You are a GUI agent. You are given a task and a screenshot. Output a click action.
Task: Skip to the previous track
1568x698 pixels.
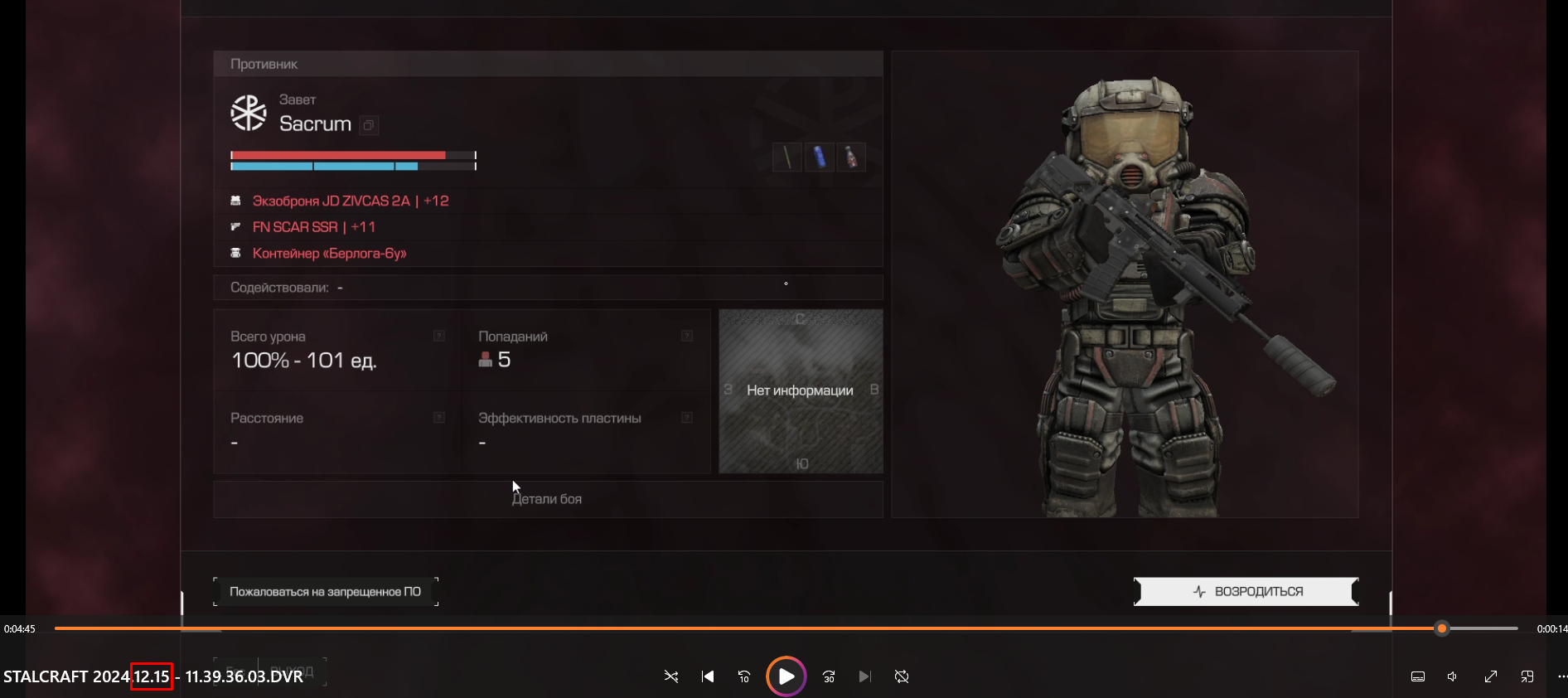708,676
